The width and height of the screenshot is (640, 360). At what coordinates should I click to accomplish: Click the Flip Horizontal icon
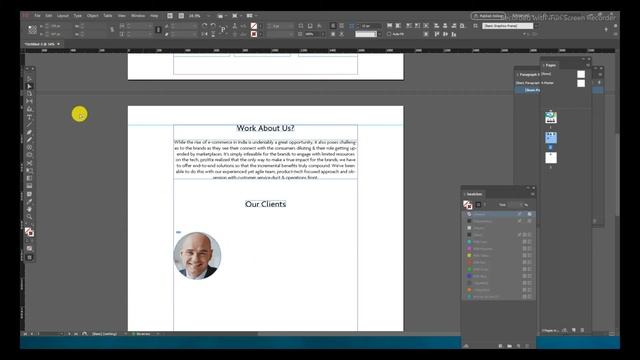[x=204, y=34]
